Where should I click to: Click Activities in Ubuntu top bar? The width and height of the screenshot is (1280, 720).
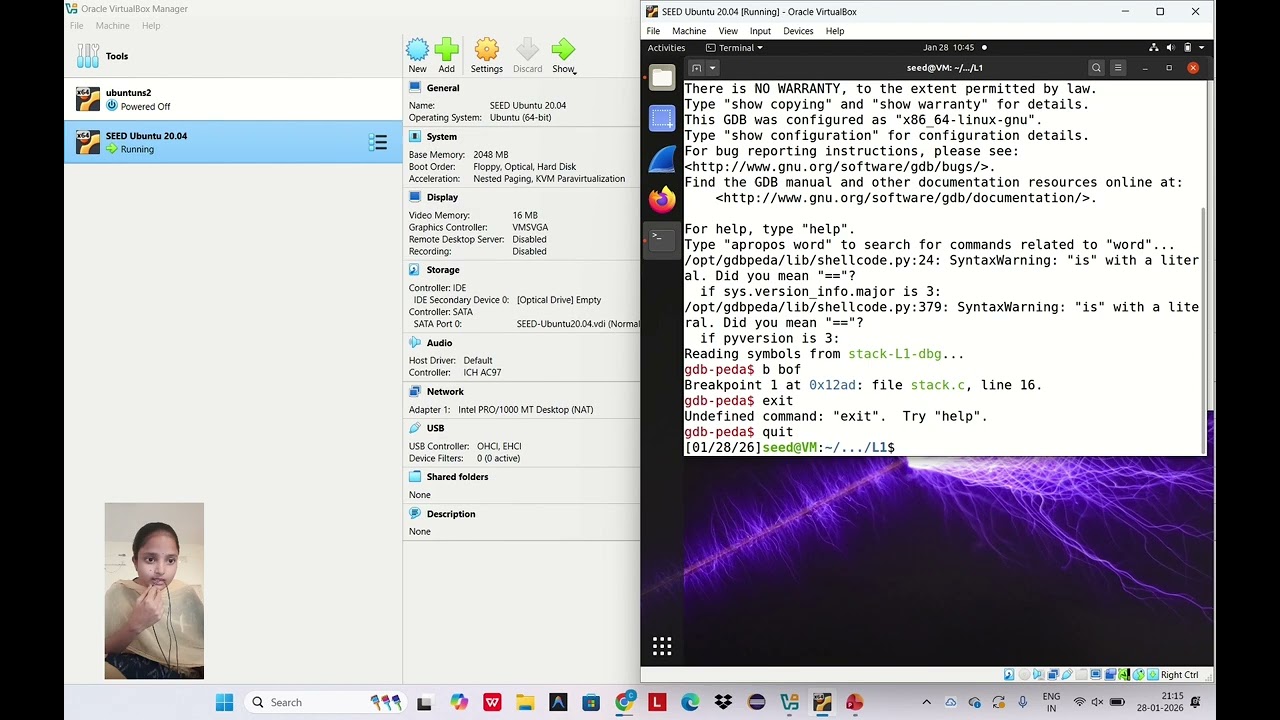click(x=666, y=47)
